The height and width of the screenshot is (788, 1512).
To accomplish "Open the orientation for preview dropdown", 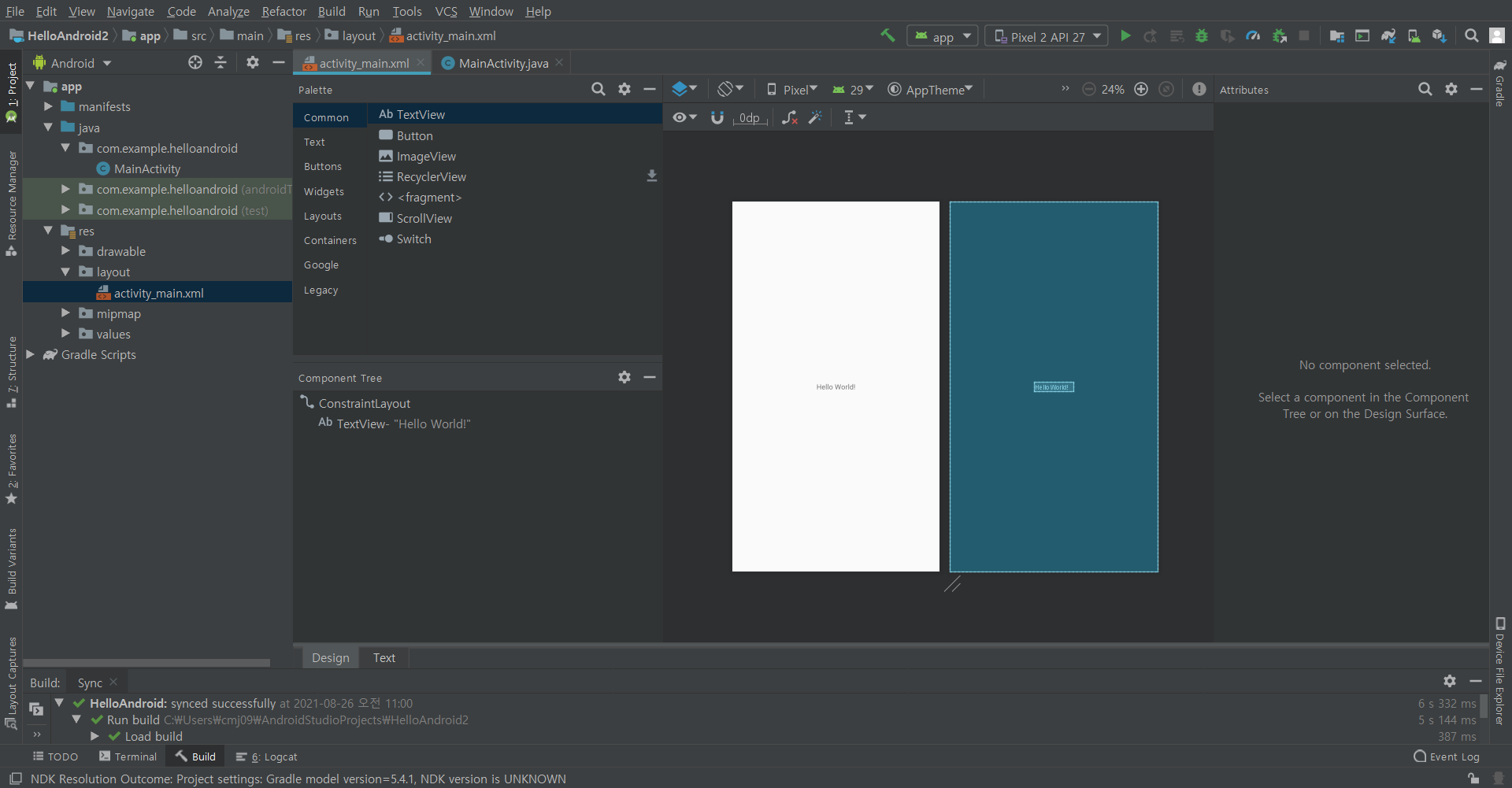I will point(731,89).
